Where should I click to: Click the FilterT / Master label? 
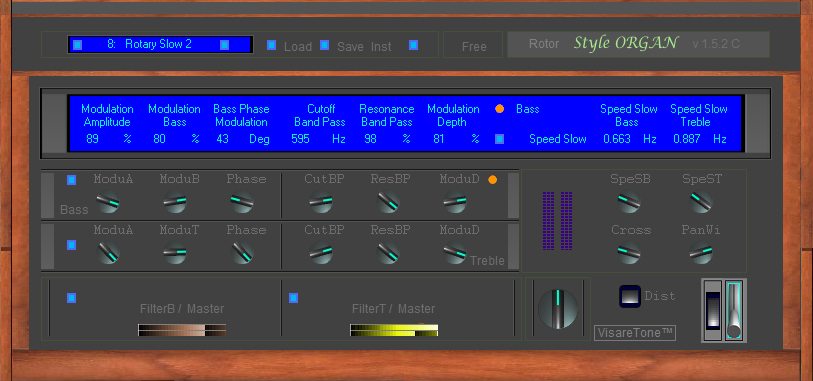click(x=394, y=309)
